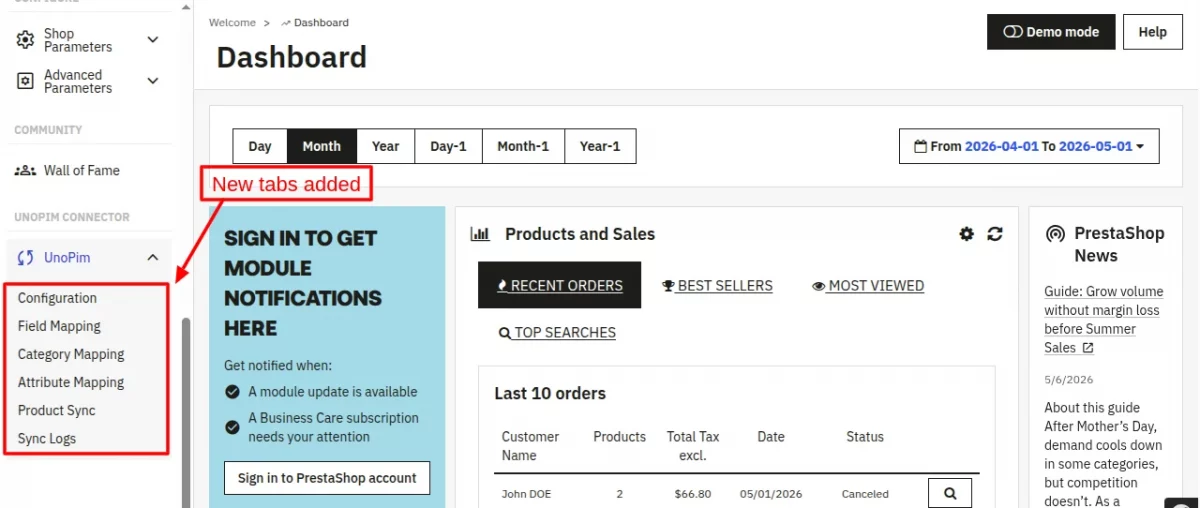Click the sidebar vertical scrollbar
1200x508 pixels.
click(x=186, y=412)
